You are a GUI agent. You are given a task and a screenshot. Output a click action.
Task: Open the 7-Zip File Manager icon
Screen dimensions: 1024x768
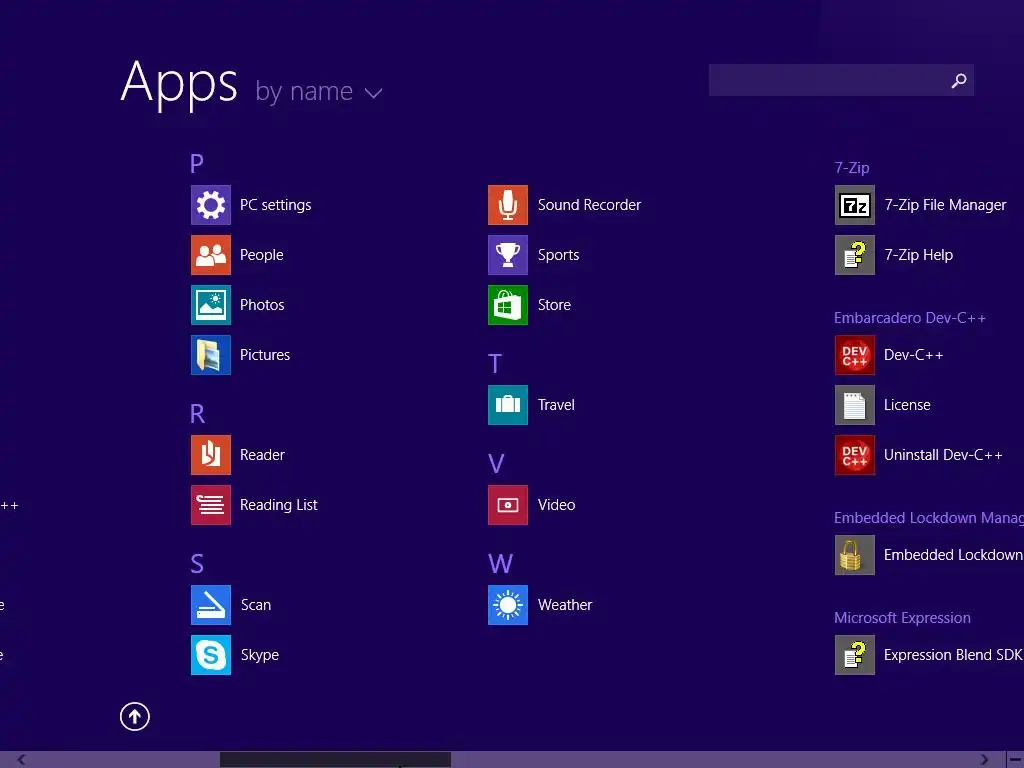tap(854, 205)
